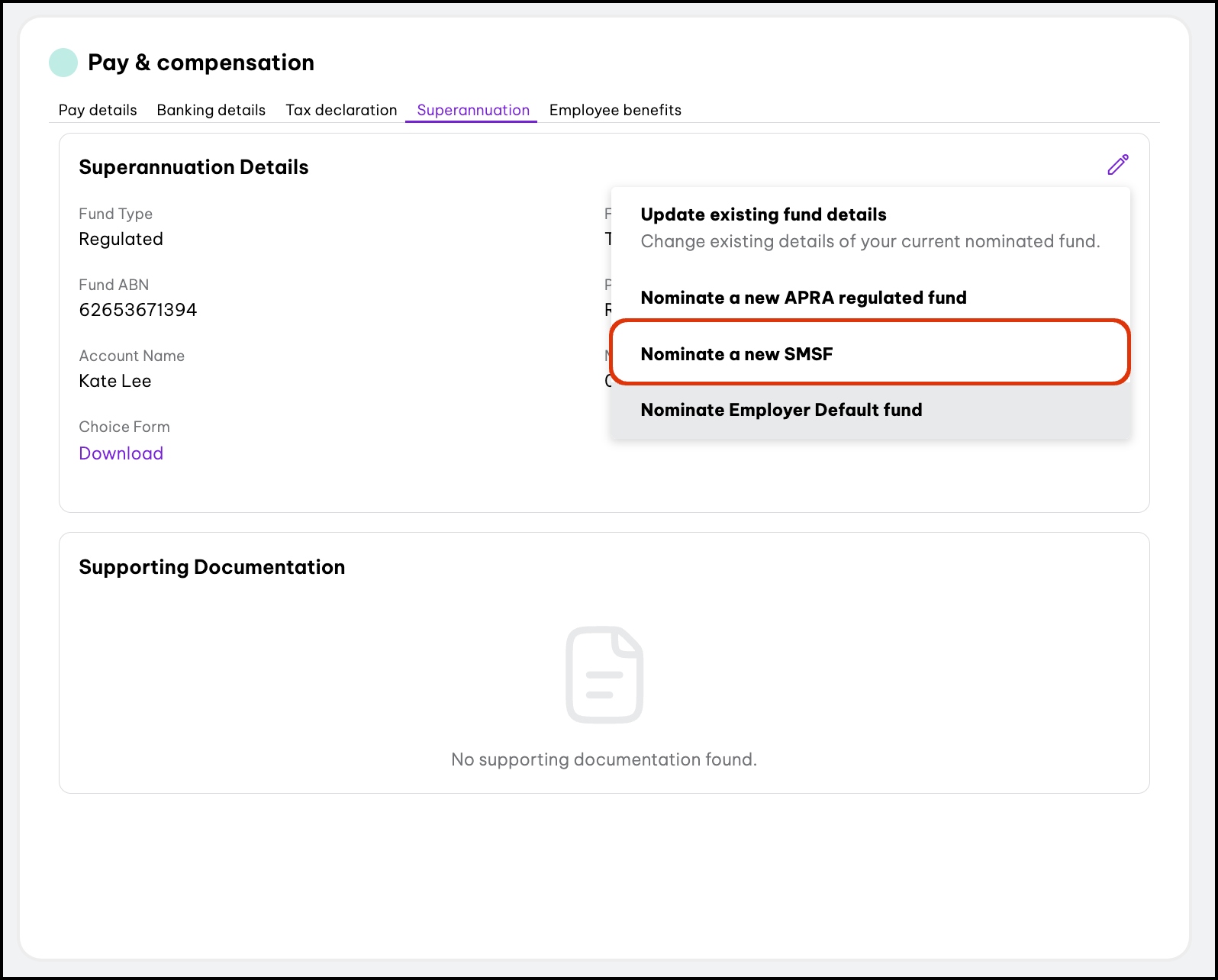Pick Nominate a new SMSF

736,354
